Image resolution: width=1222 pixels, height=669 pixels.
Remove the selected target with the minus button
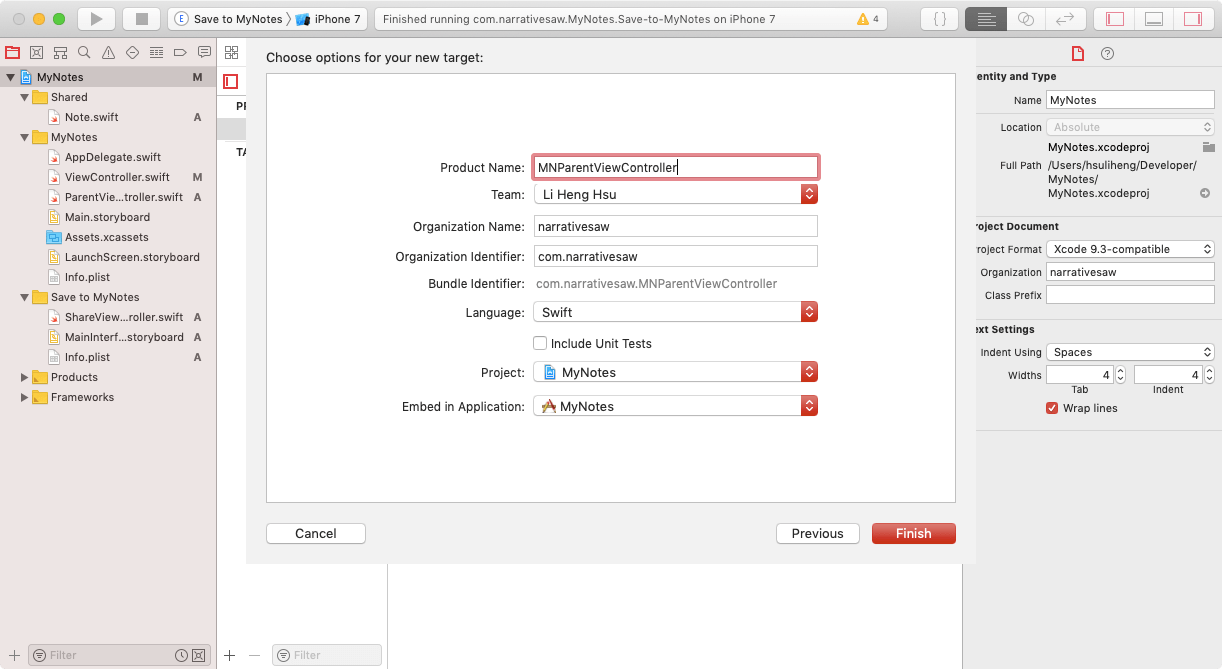coord(254,655)
